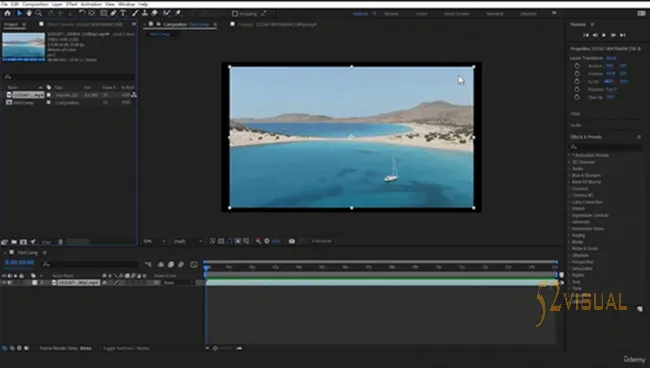Open the magnification ratio dropdown
Viewport: 650px width, 368px height.
click(x=154, y=241)
